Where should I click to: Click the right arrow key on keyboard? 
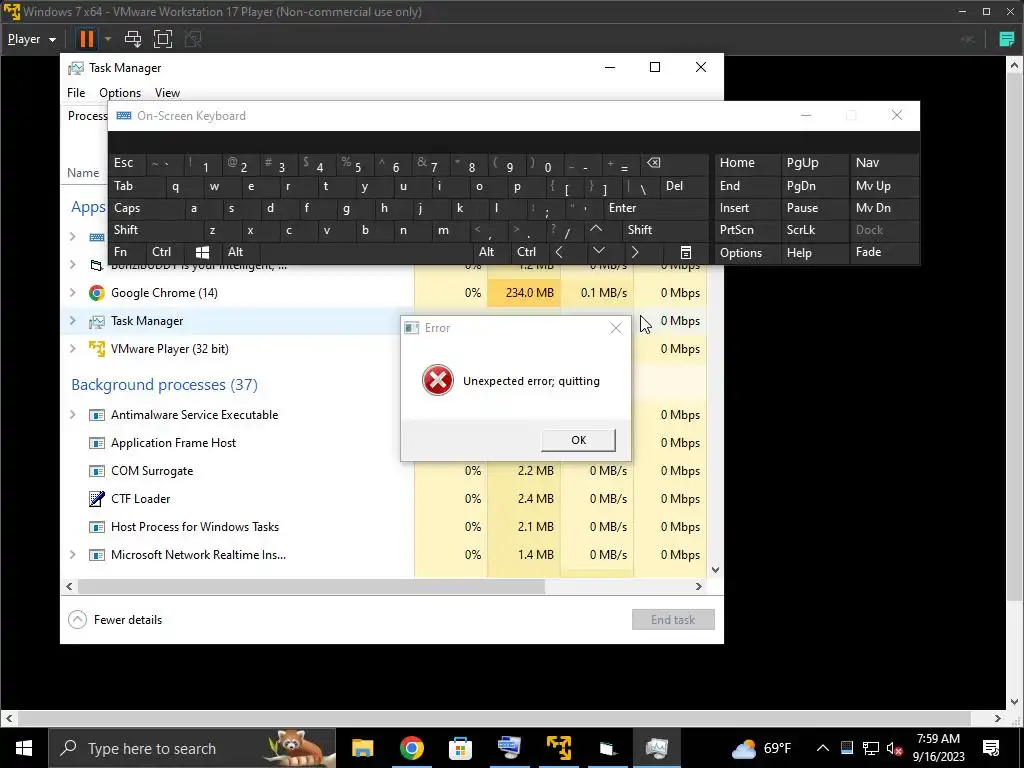click(634, 252)
